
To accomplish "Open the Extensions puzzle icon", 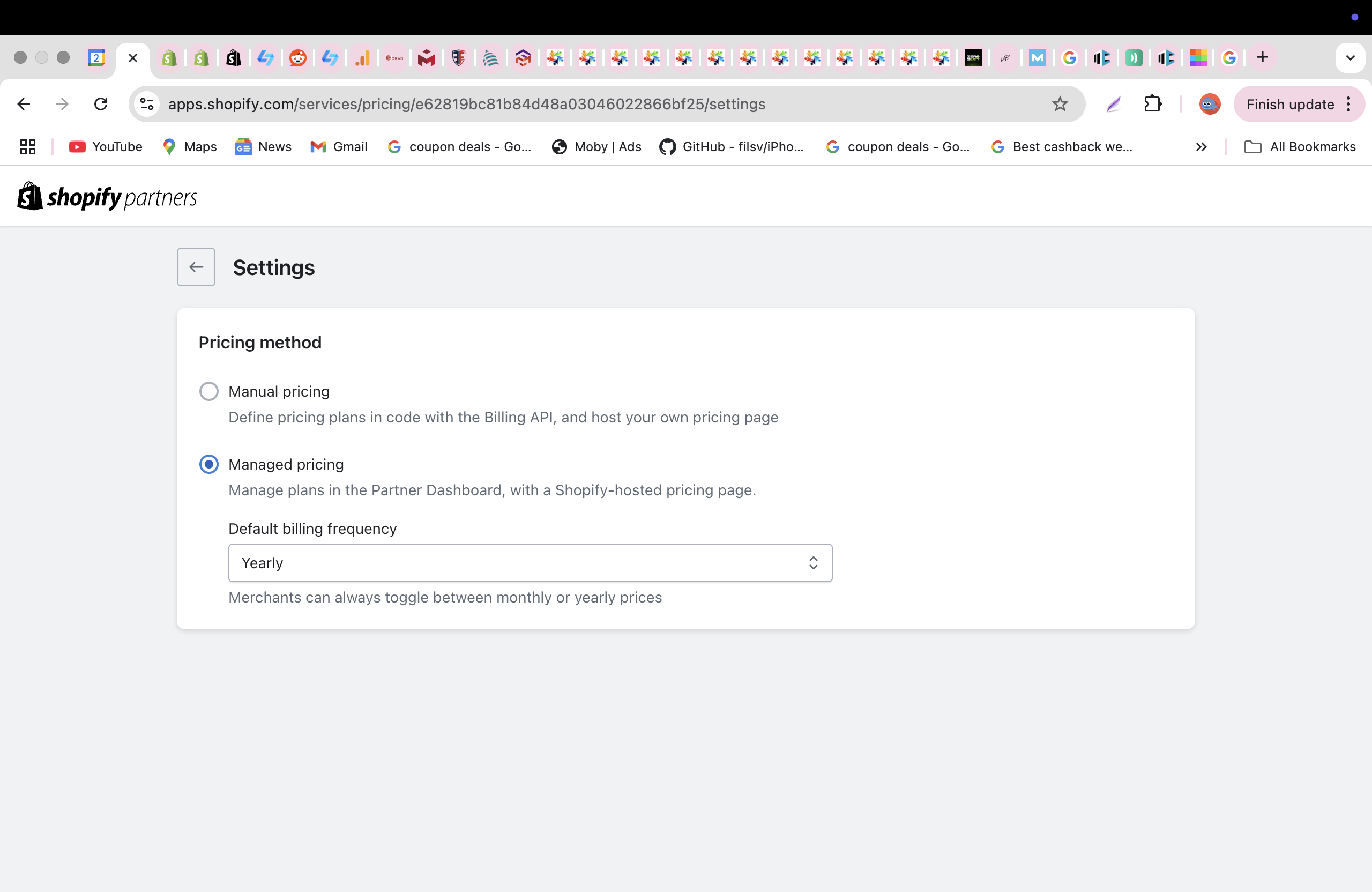I will 1152,104.
